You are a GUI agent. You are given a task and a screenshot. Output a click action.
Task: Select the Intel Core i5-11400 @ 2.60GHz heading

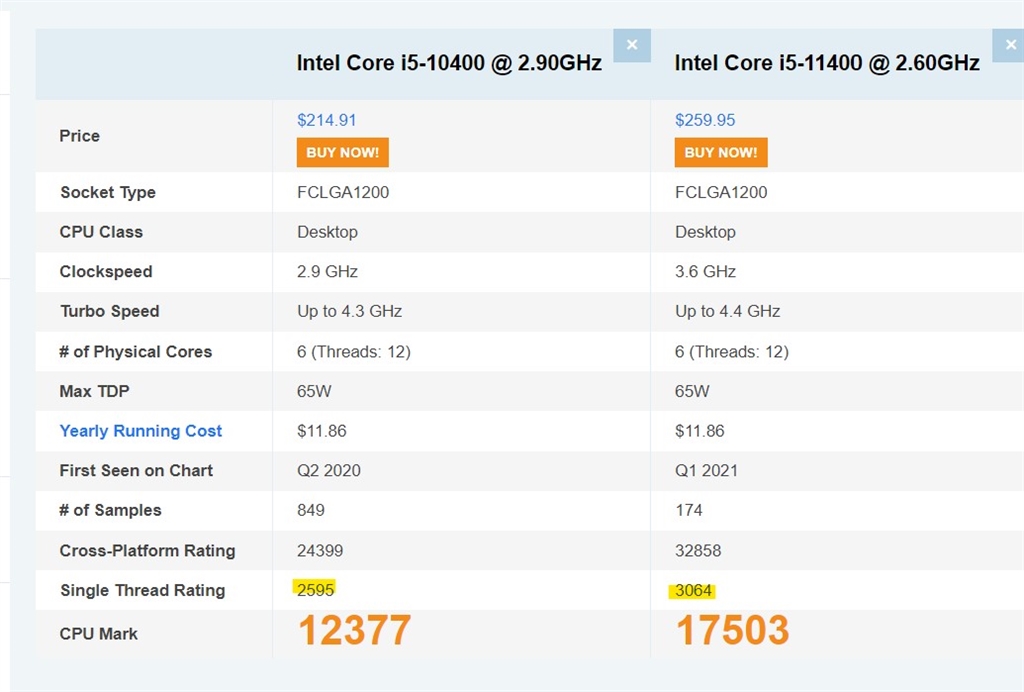[x=827, y=63]
